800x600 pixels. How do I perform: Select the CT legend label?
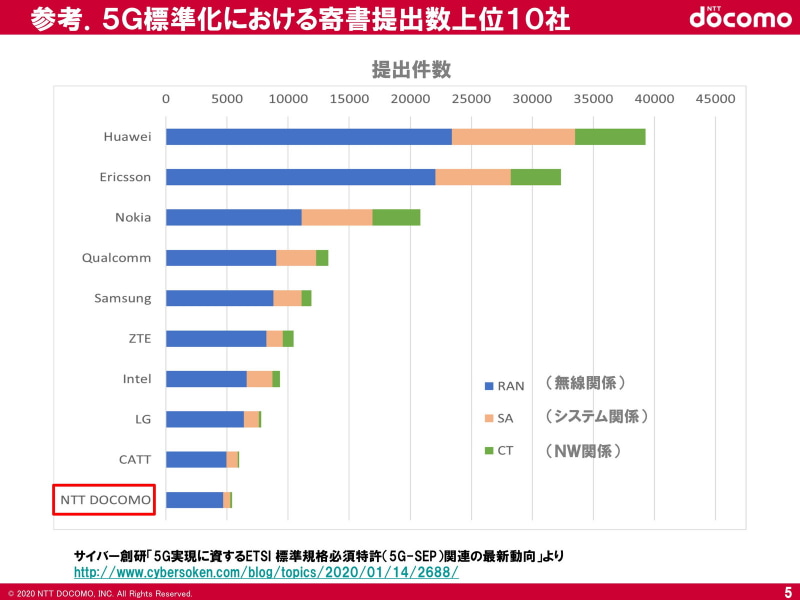505,451
